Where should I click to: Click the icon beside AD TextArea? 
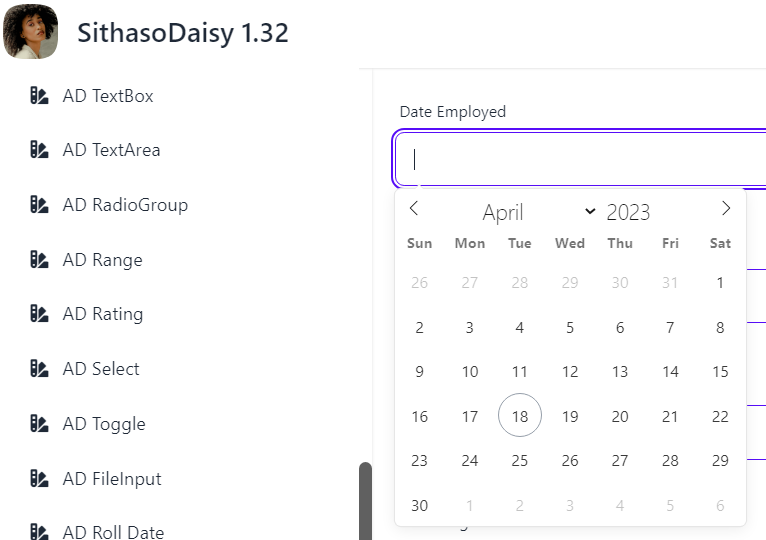(39, 150)
